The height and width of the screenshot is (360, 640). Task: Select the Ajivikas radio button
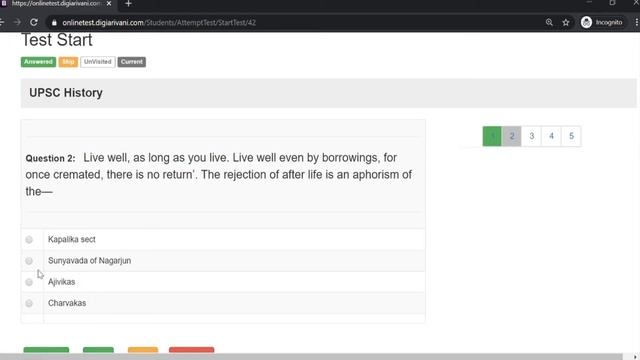click(x=29, y=282)
